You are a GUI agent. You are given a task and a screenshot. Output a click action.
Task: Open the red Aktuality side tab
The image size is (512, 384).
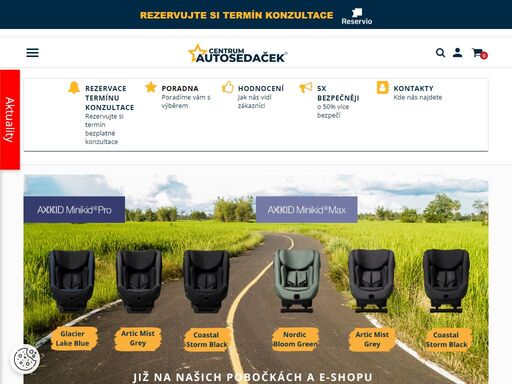point(10,120)
